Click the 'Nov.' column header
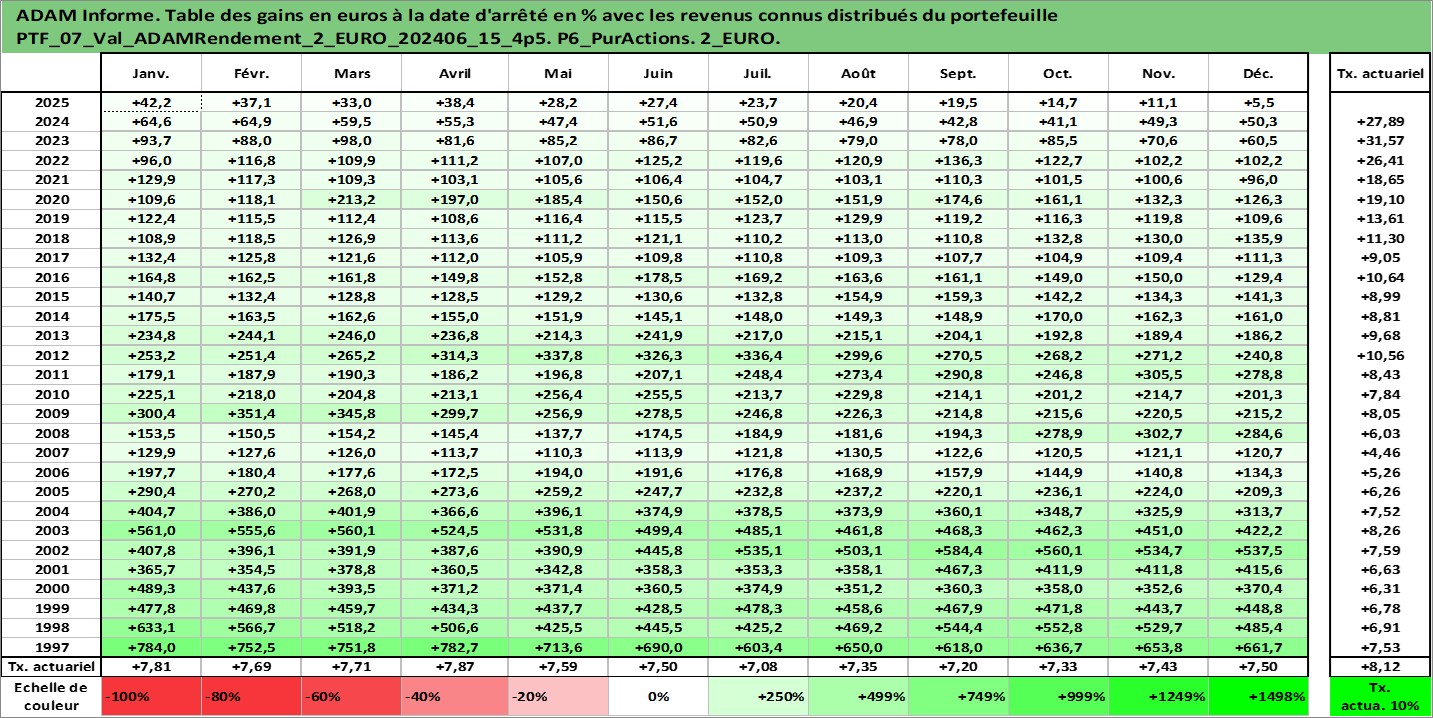This screenshot has width=1433, height=718. click(1159, 73)
